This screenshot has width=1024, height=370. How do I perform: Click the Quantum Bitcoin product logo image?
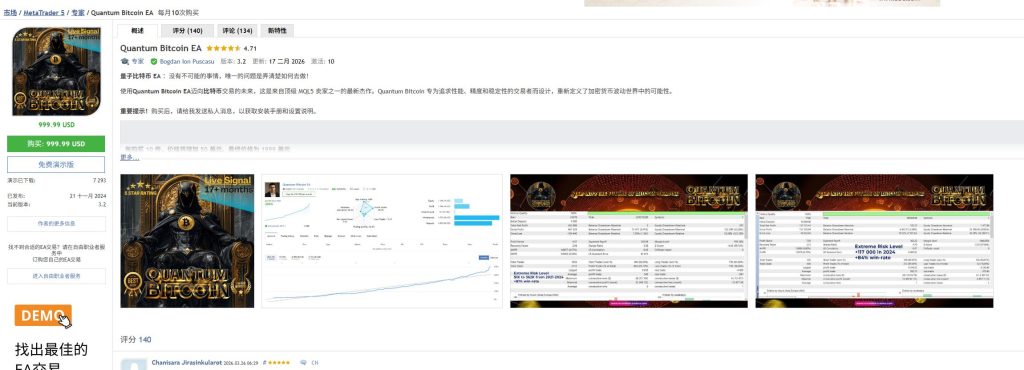(56, 71)
